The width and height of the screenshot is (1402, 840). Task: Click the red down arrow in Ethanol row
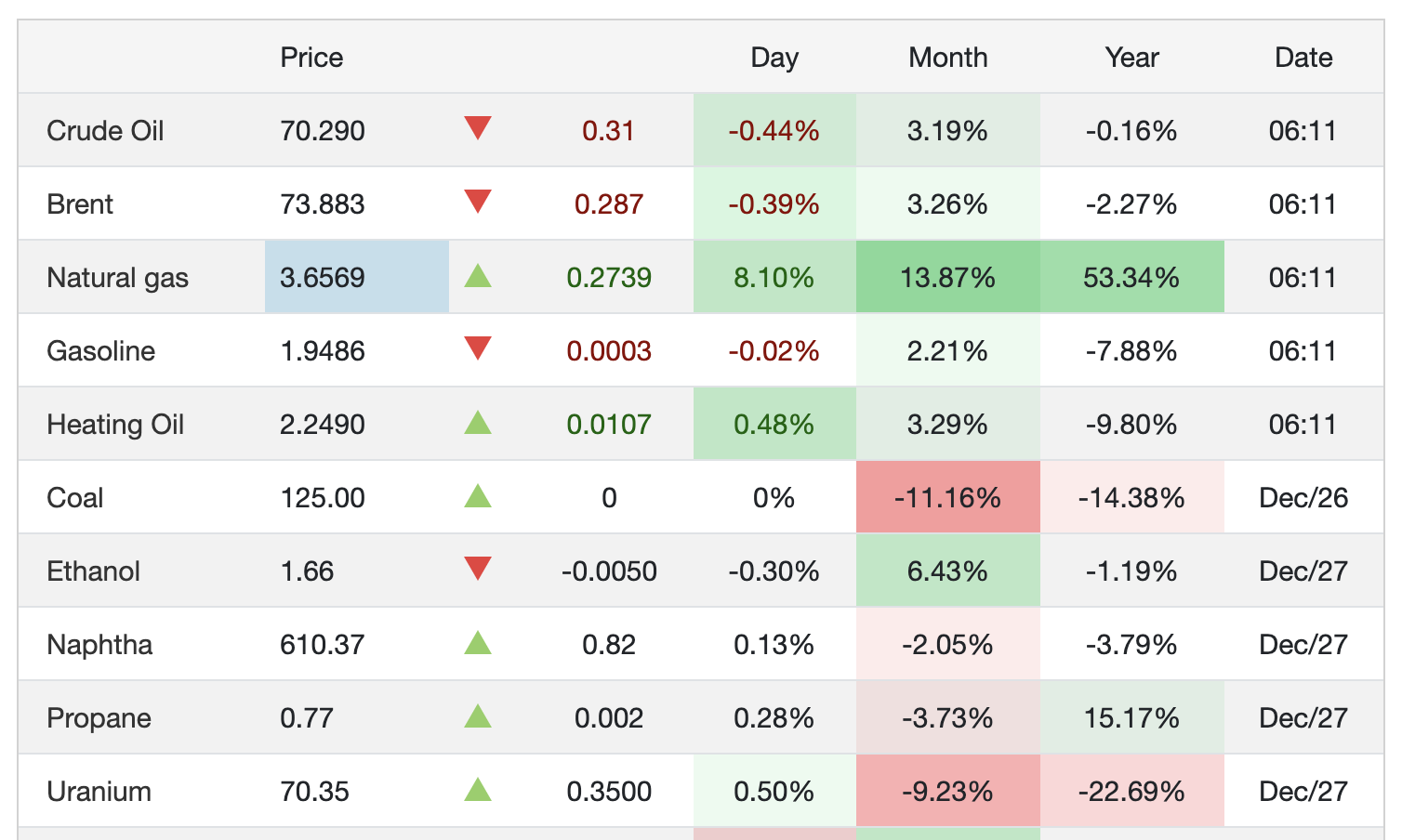pos(478,569)
